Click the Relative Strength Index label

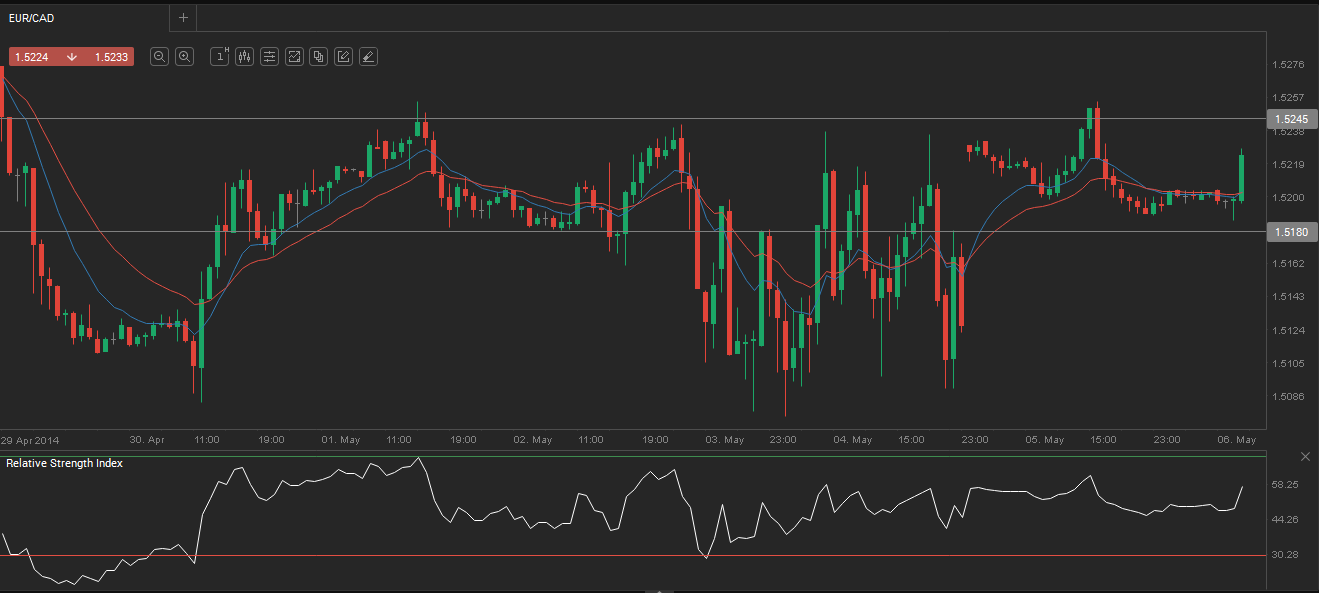pos(65,464)
